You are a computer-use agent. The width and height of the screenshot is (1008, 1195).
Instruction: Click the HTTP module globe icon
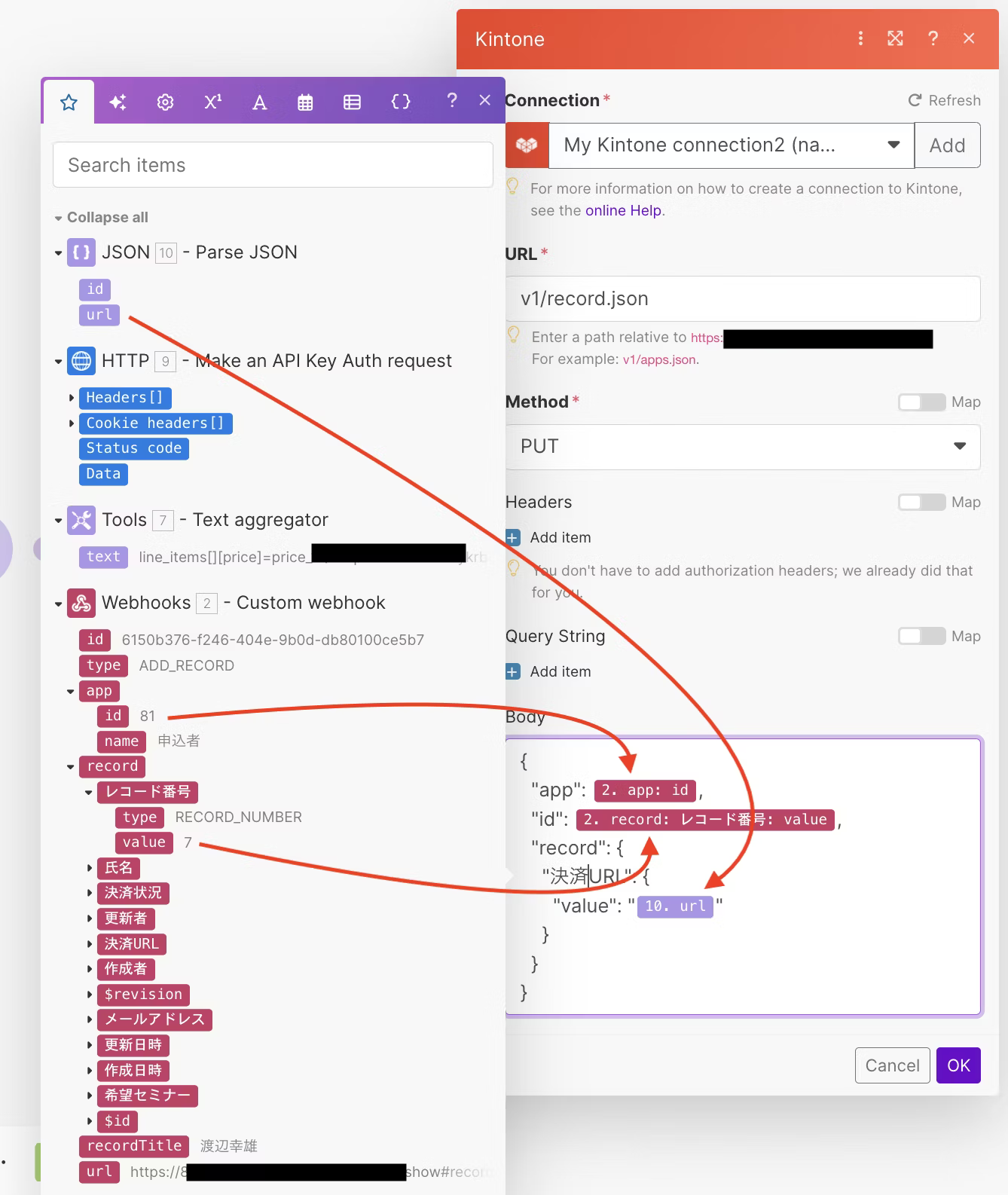coord(81,361)
